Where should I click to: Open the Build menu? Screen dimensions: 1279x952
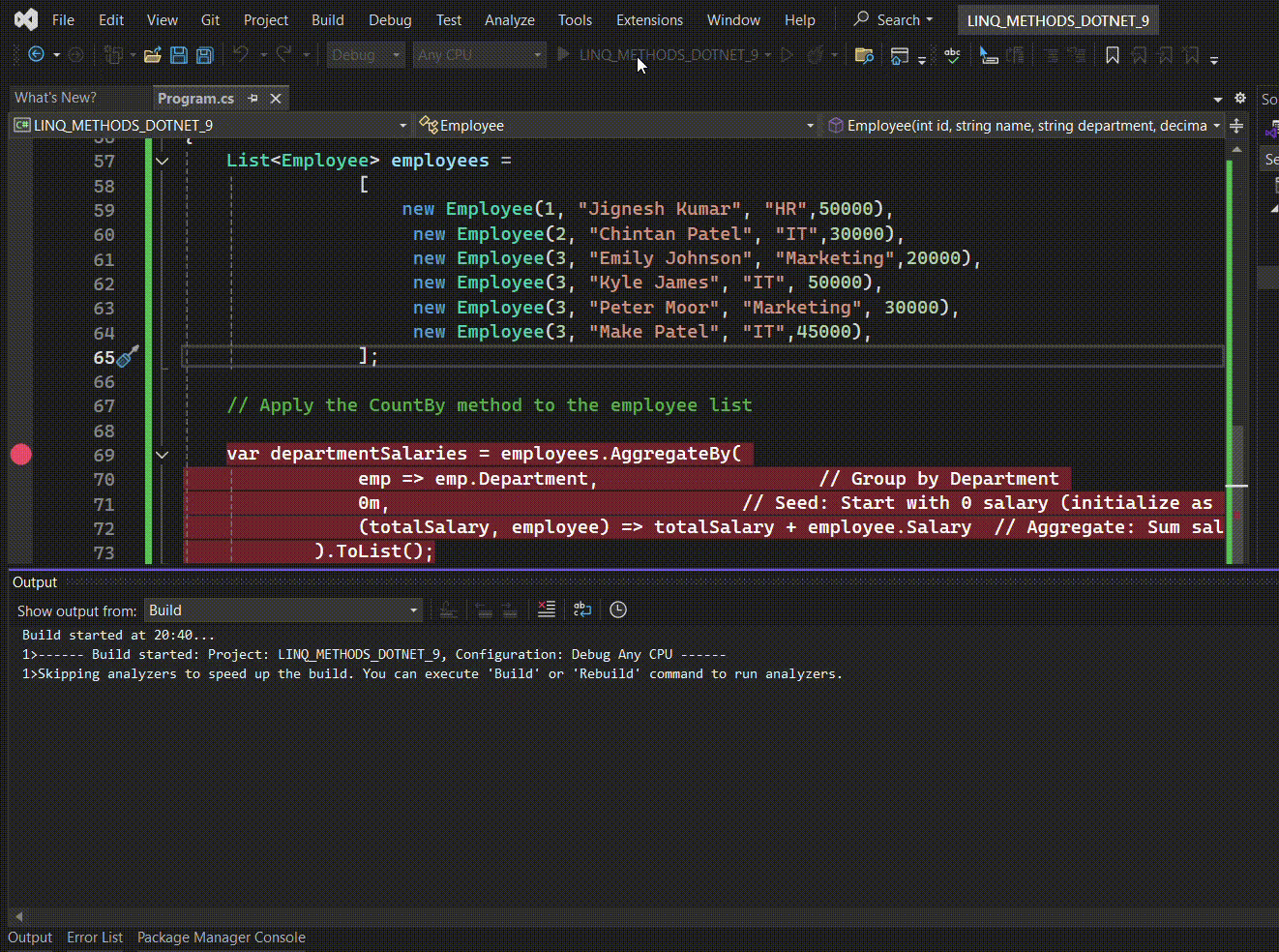(327, 19)
